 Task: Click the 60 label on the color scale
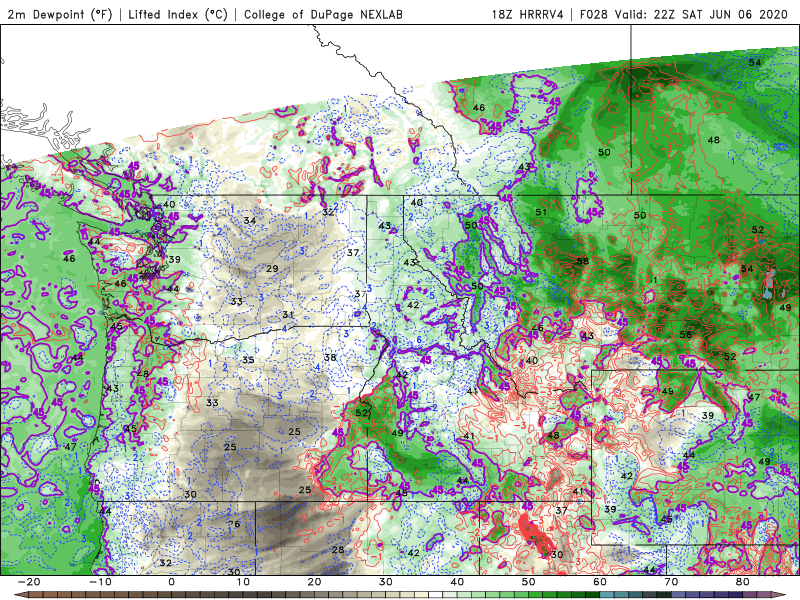click(x=600, y=582)
